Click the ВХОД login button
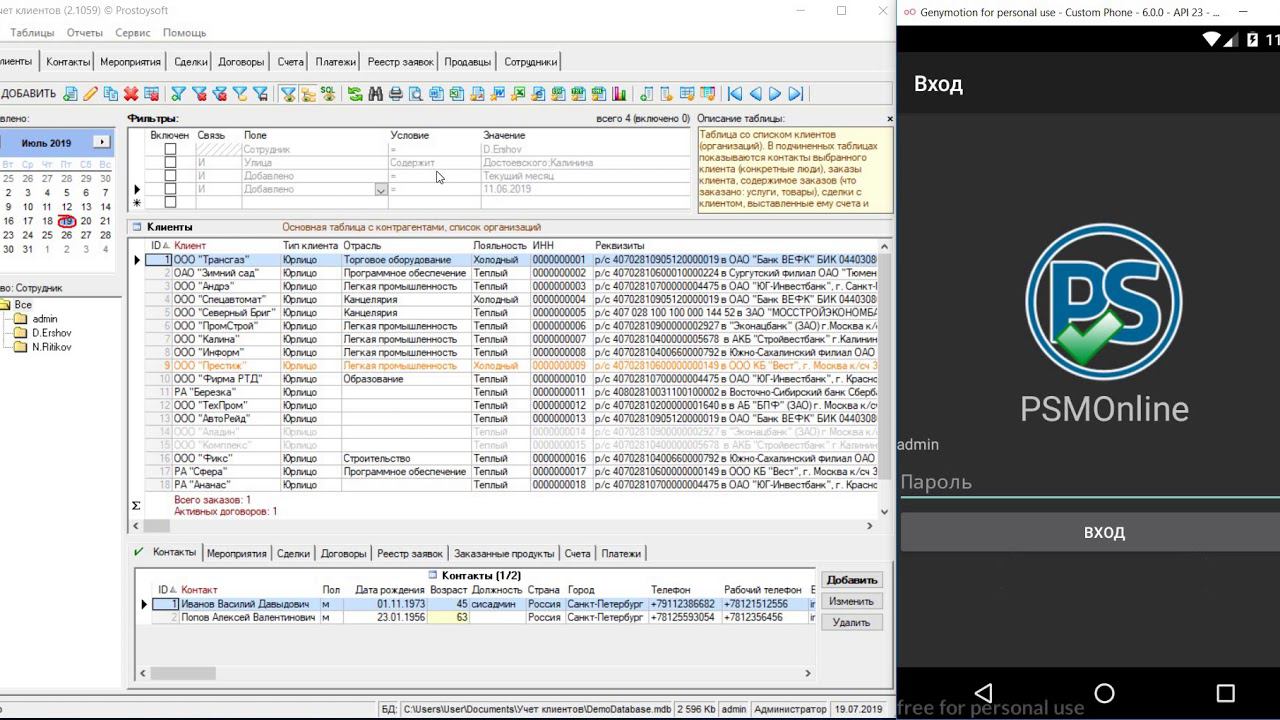This screenshot has height=720, width=1280. (x=1103, y=532)
